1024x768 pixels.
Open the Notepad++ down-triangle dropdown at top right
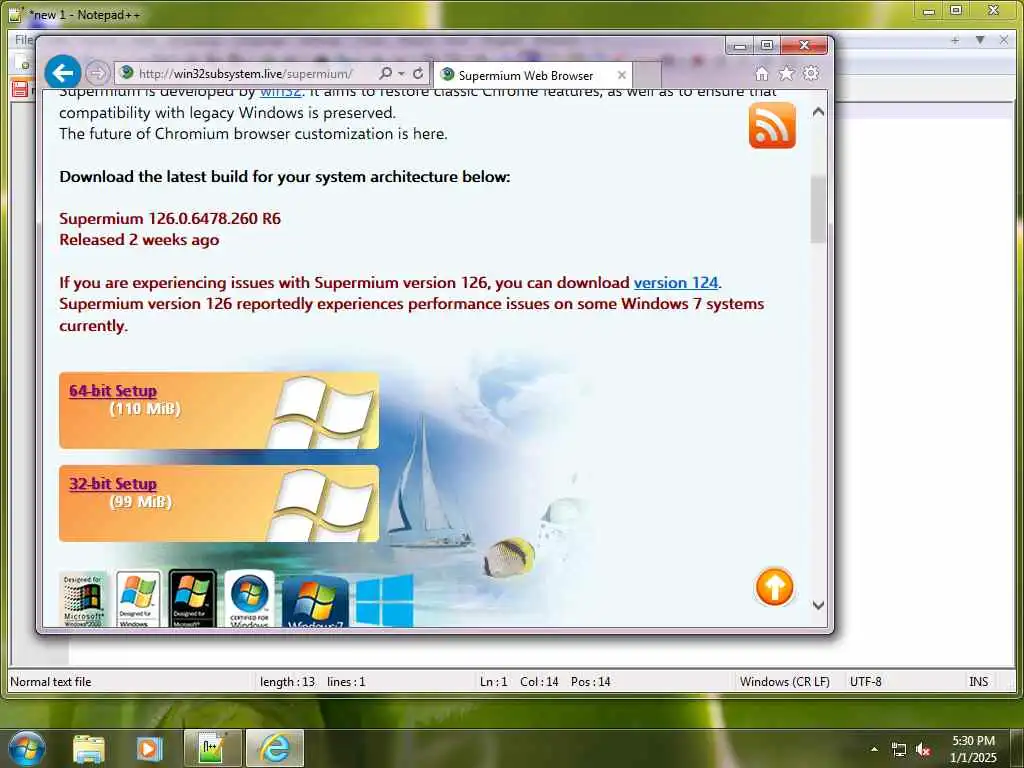[980, 40]
